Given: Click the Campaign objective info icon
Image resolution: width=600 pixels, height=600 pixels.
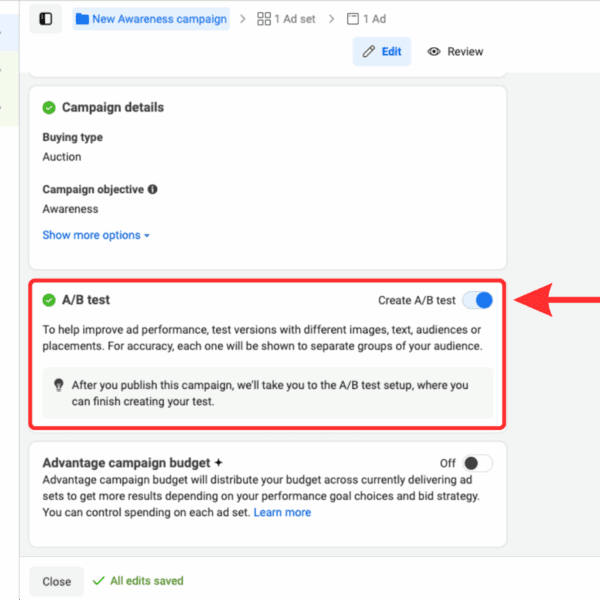Looking at the screenshot, I should point(153,189).
